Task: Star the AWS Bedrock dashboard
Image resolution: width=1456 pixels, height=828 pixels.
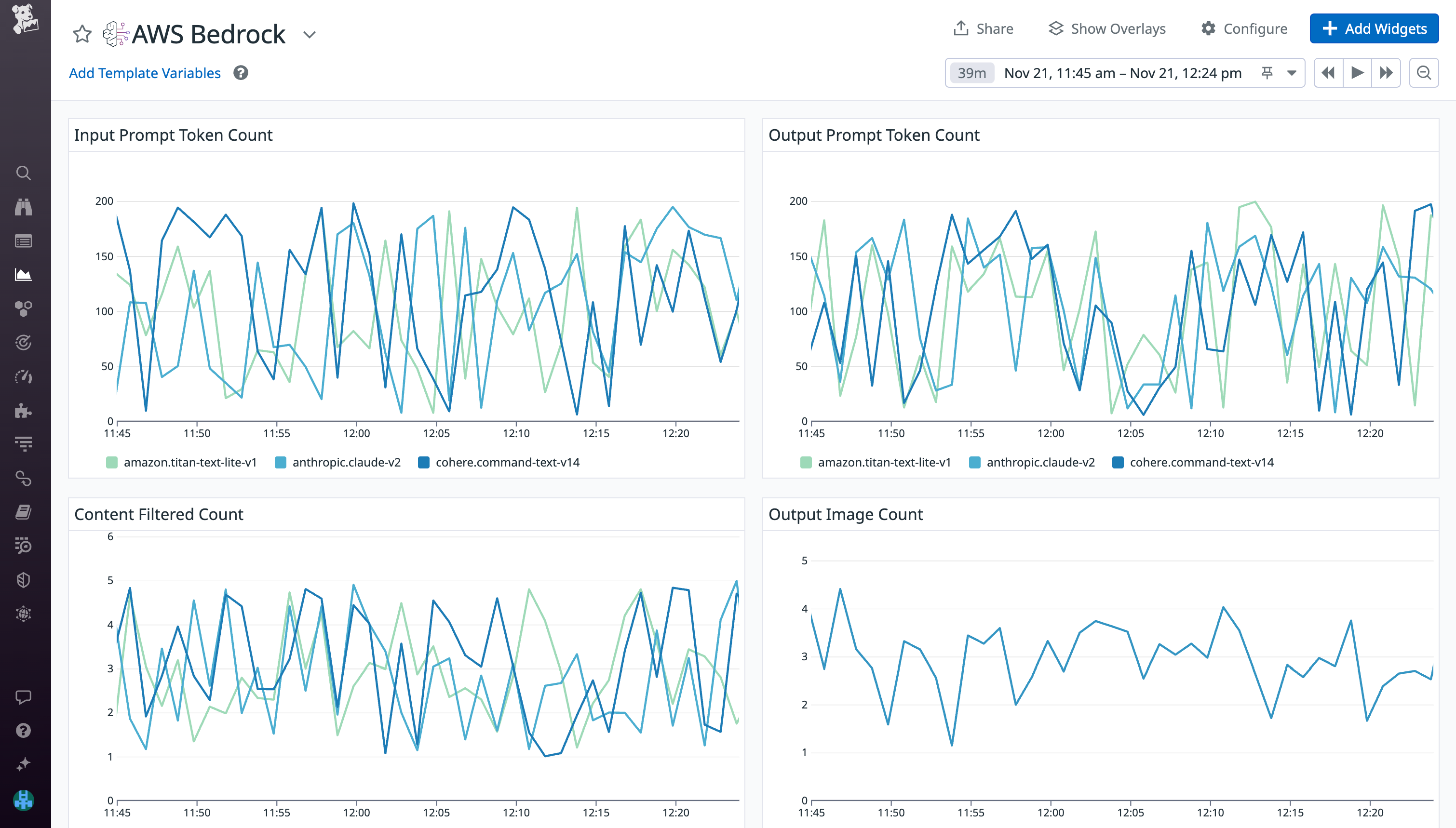Action: (x=82, y=34)
